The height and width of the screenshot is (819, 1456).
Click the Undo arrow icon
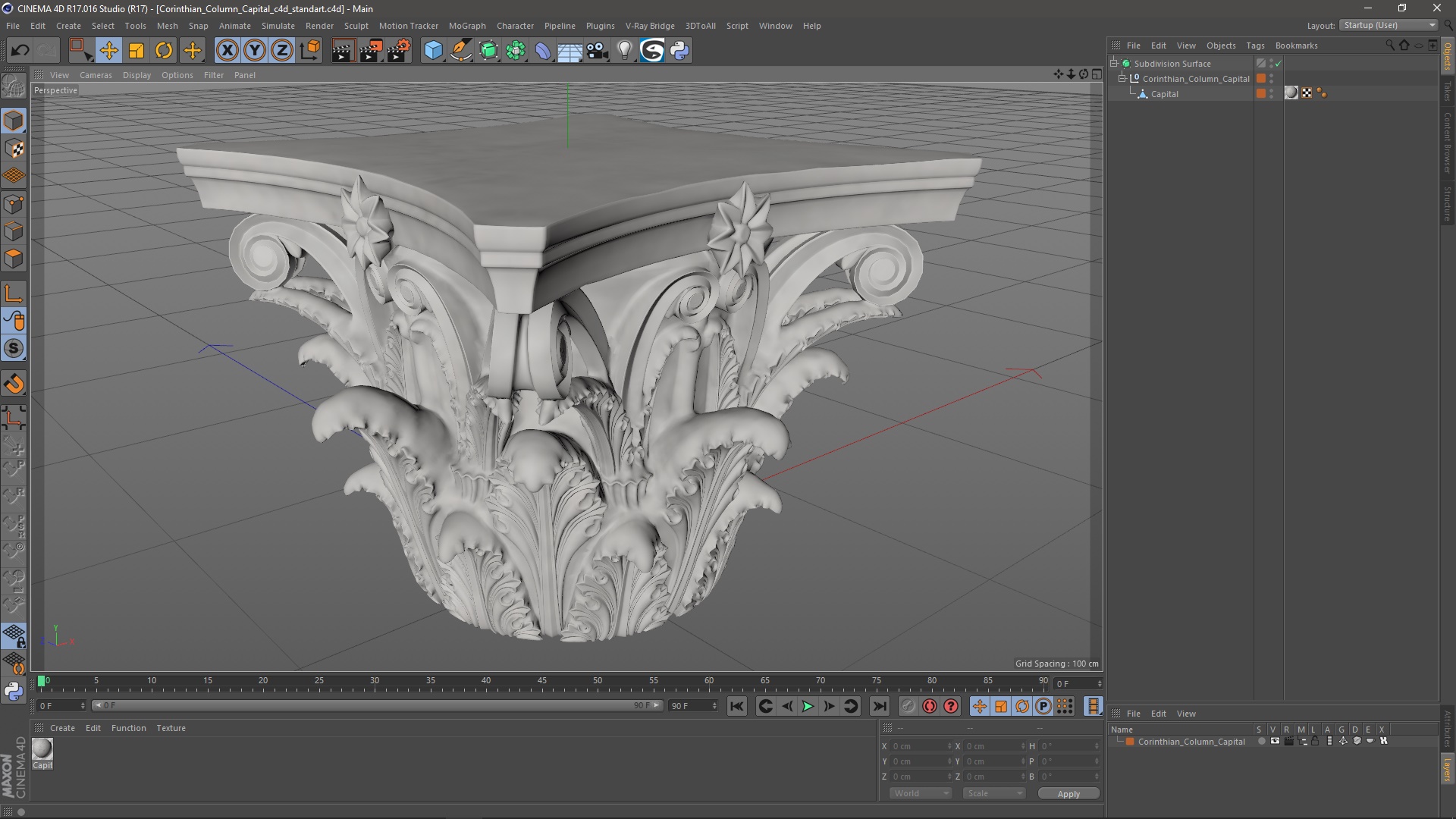pyautogui.click(x=20, y=51)
